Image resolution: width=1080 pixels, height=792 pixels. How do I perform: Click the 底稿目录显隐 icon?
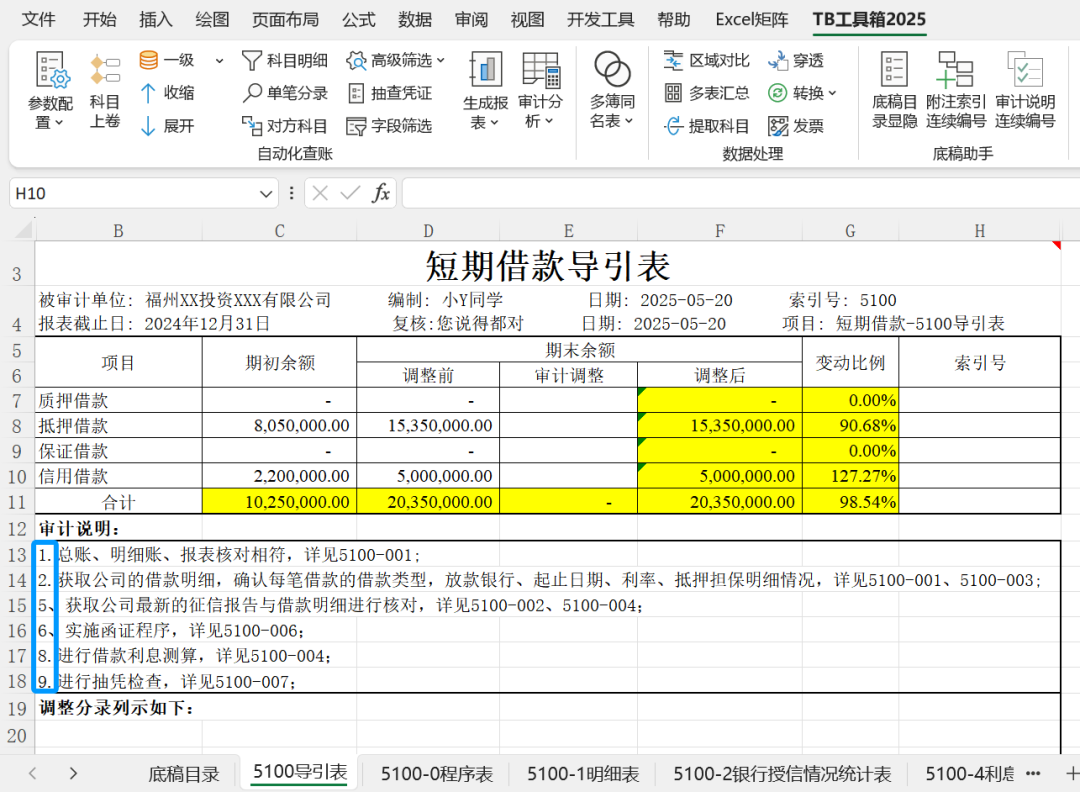[894, 70]
